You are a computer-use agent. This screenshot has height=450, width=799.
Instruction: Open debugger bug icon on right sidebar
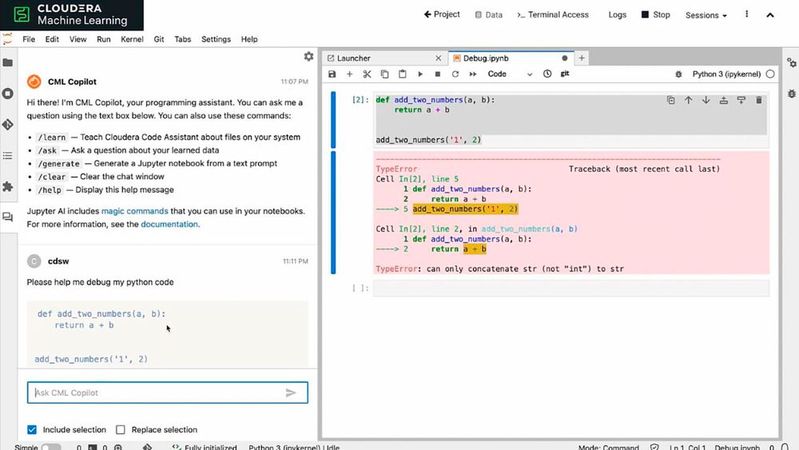pyautogui.click(x=791, y=94)
